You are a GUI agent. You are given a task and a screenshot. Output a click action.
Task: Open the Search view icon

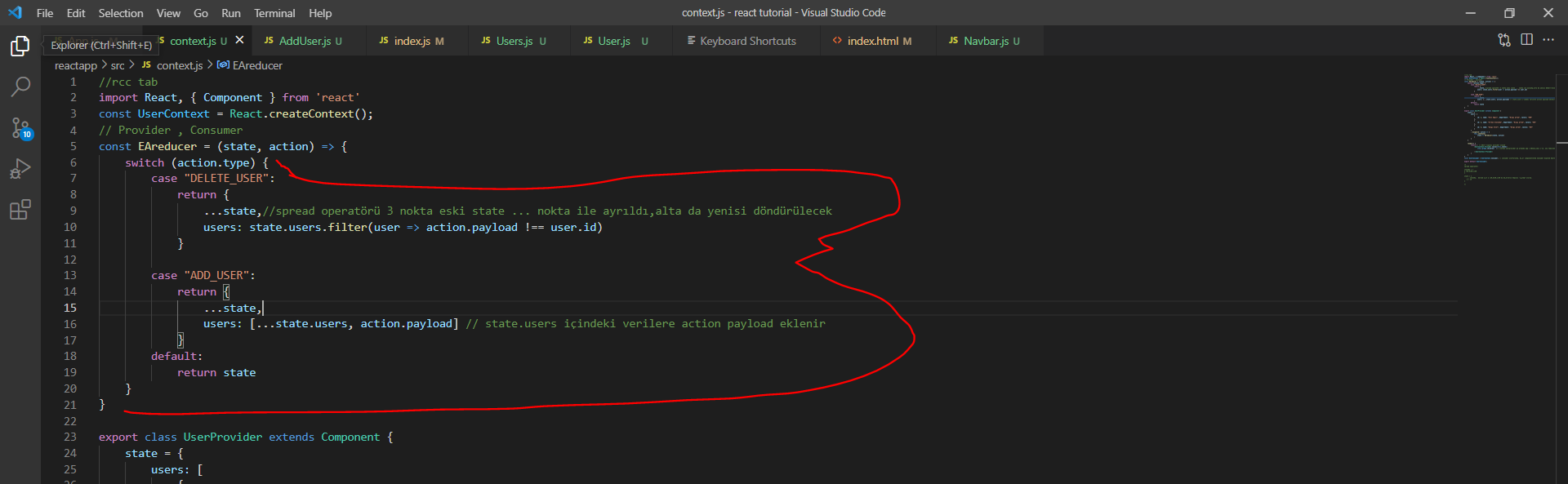coord(20,87)
